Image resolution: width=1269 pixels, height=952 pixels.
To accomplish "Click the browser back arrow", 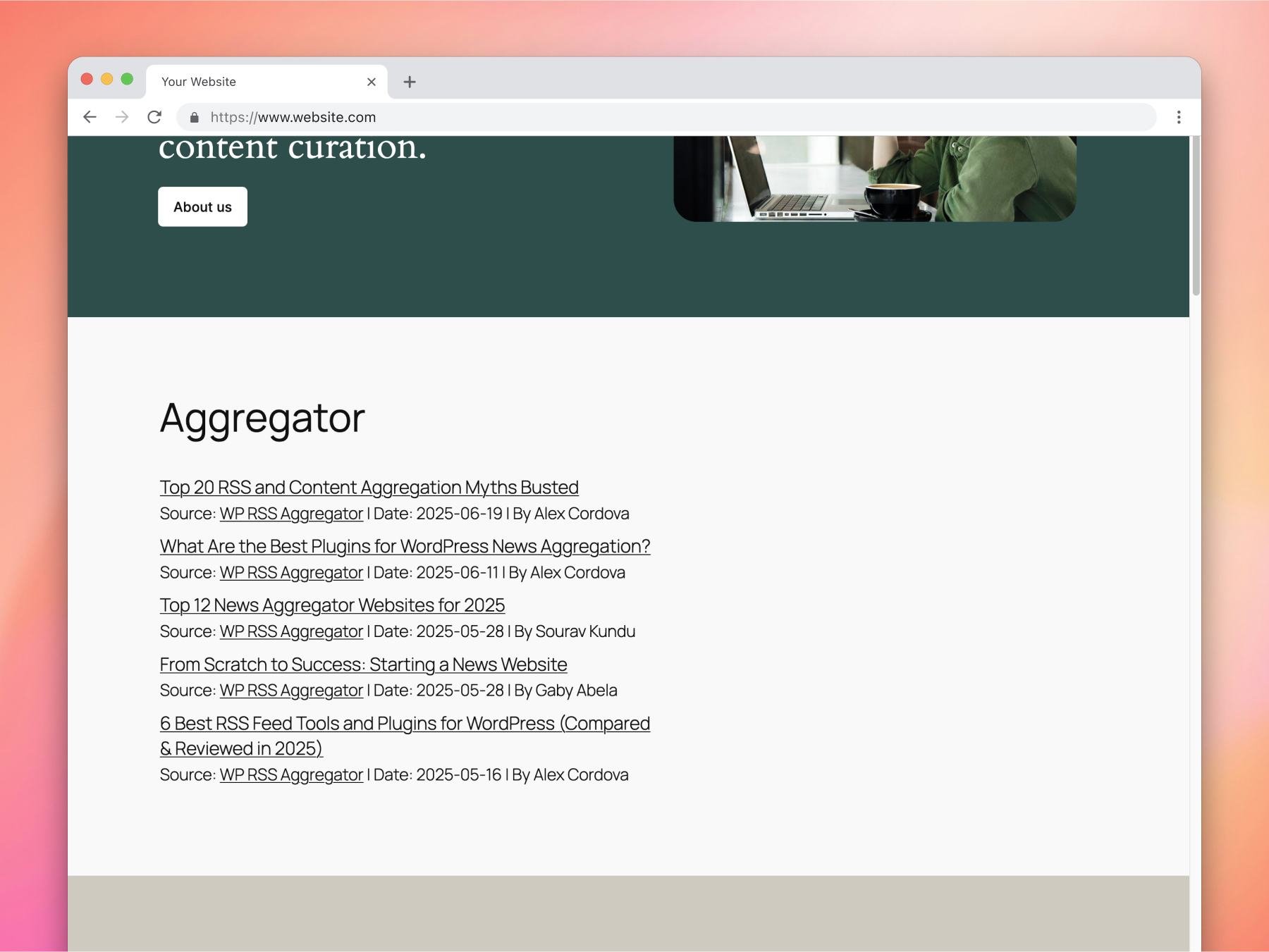I will [90, 117].
